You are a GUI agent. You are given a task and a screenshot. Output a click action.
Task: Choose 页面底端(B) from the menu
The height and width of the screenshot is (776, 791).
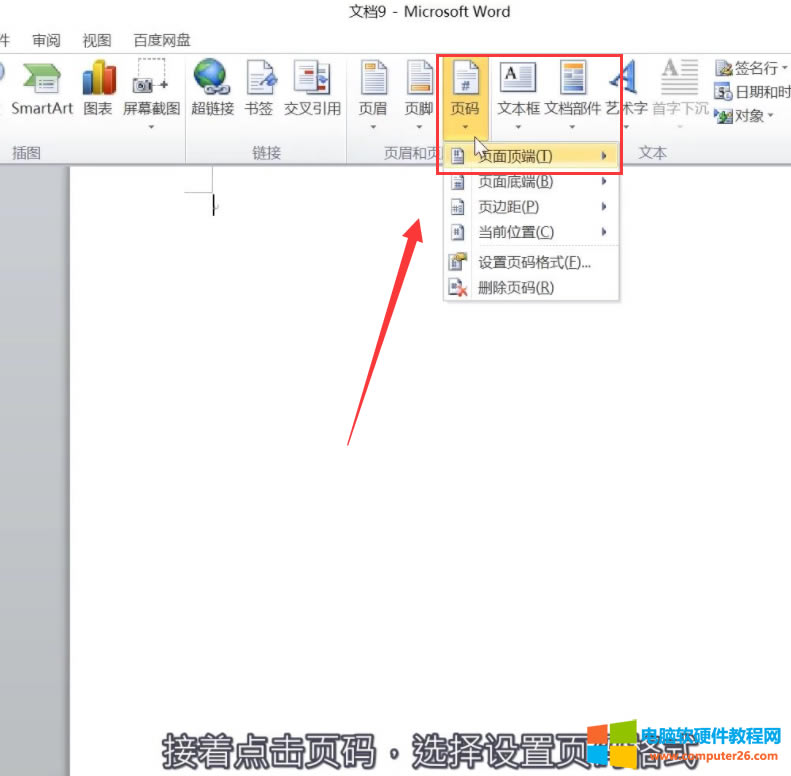tap(531, 181)
